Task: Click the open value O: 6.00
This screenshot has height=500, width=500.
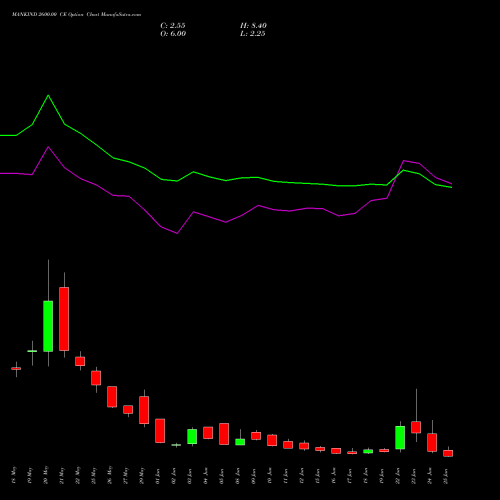Action: pyautogui.click(x=173, y=34)
